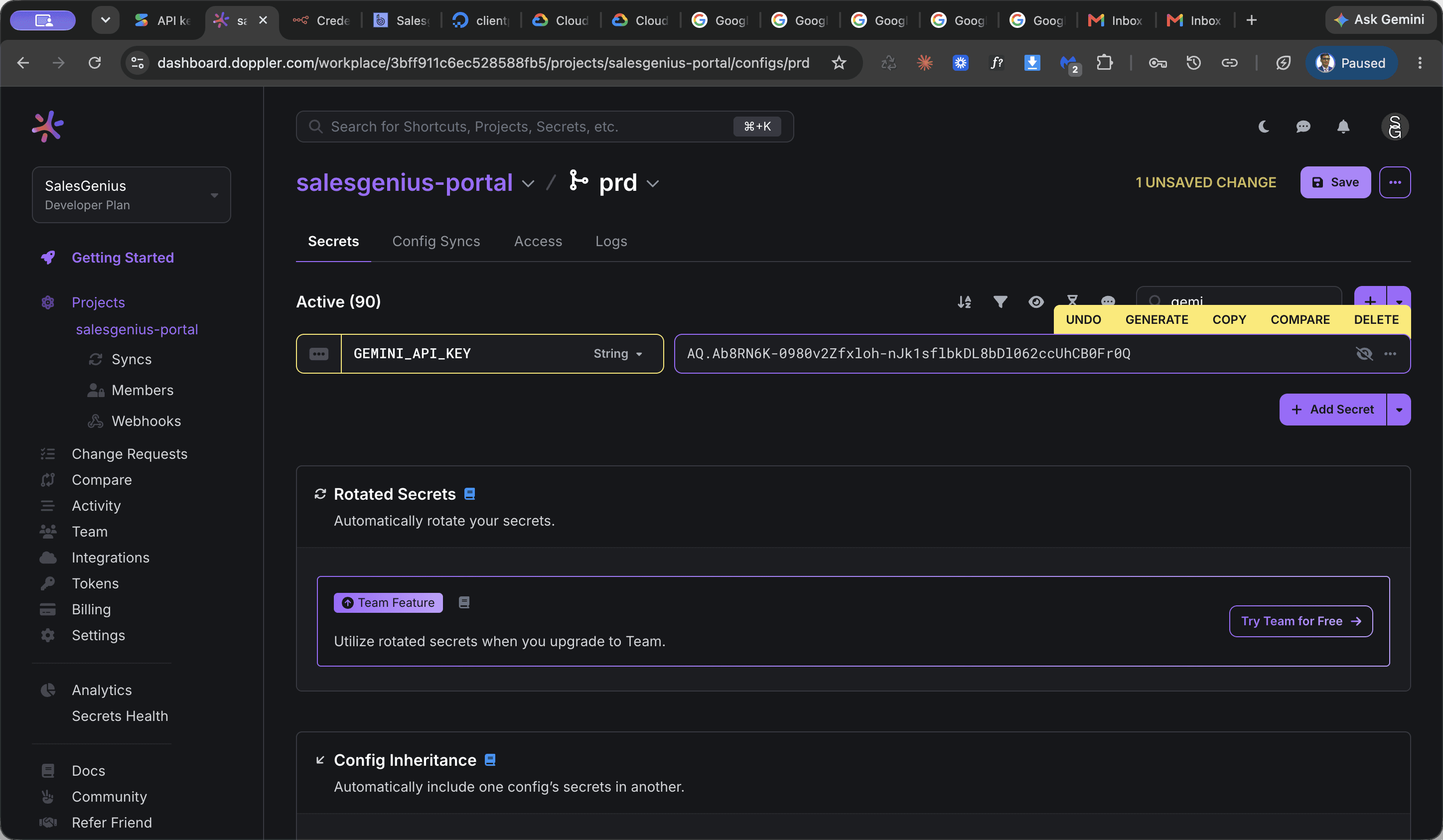The width and height of the screenshot is (1443, 840).
Task: Open the feedback chat bubble icon
Action: click(x=1303, y=127)
